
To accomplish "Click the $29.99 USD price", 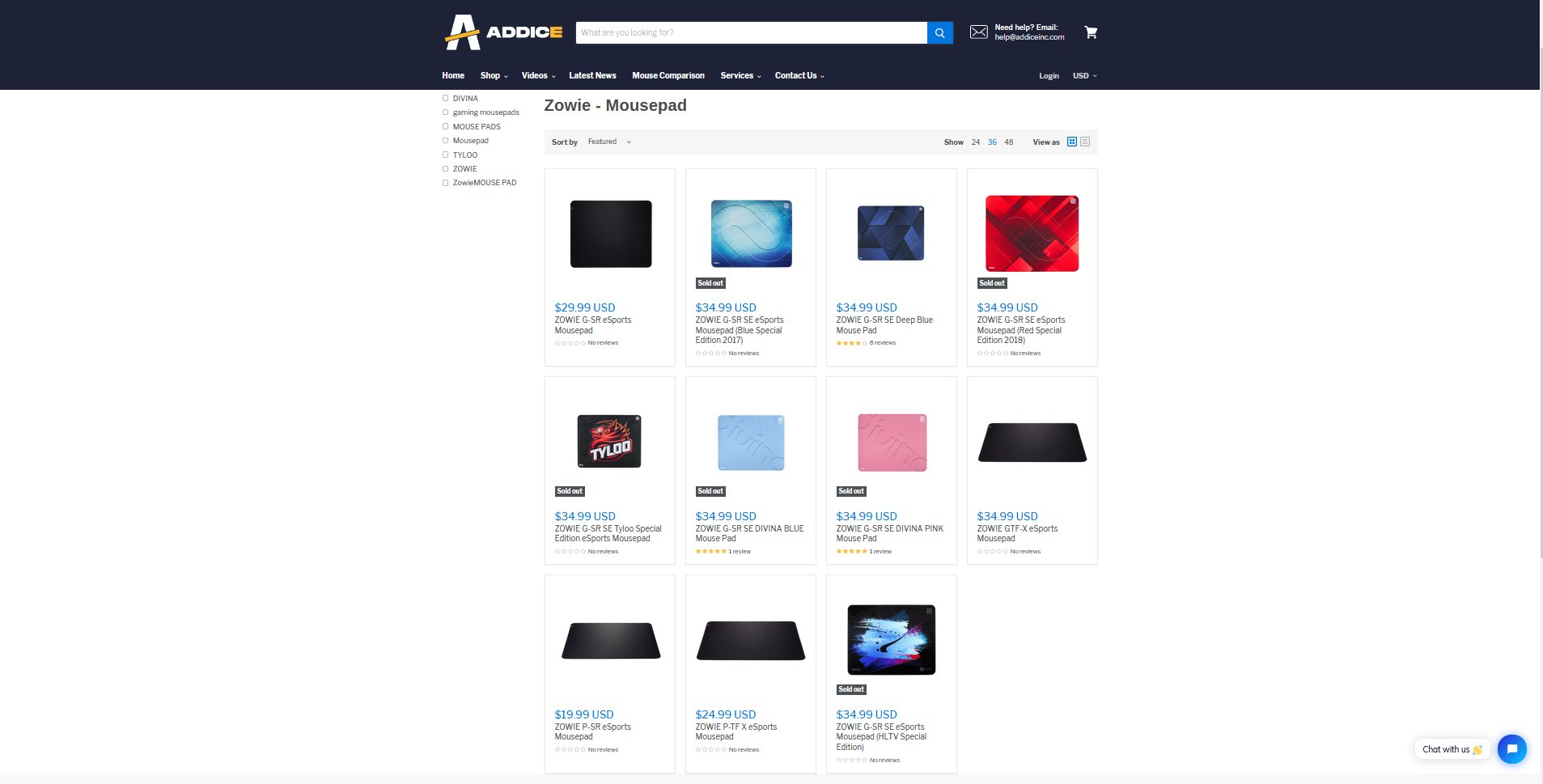I will tap(585, 307).
